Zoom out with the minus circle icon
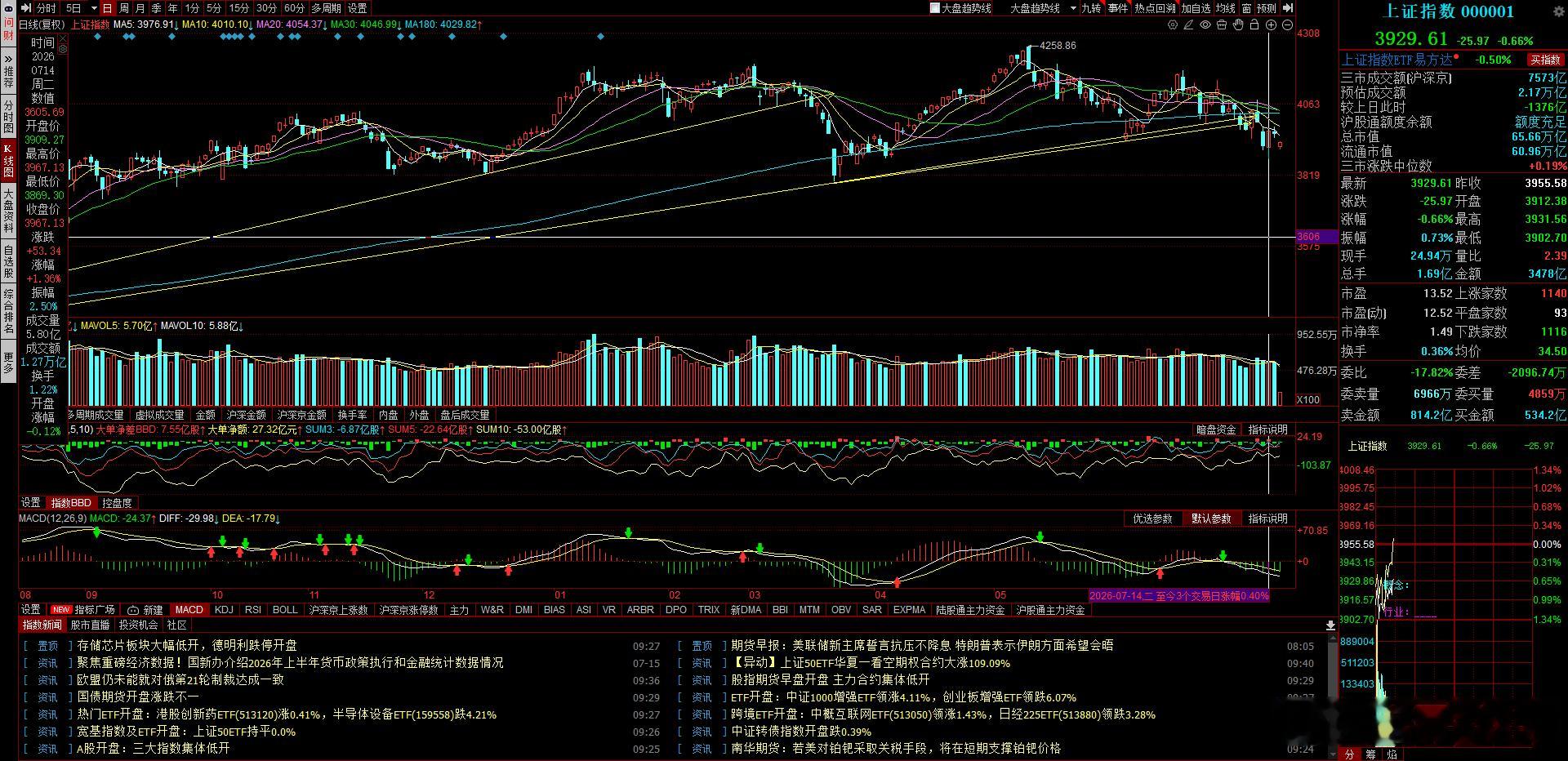This screenshot has height=761, width=1568. 1288,25
